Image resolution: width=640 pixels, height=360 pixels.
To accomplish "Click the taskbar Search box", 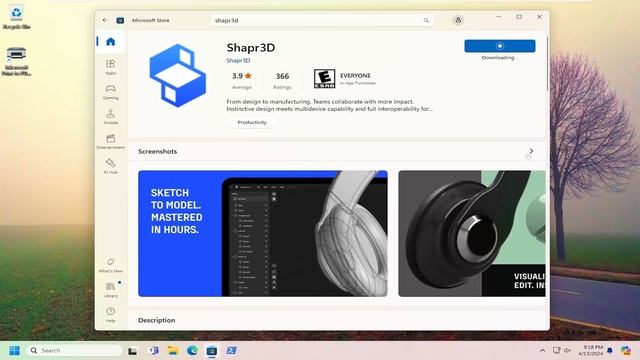I will [75, 351].
